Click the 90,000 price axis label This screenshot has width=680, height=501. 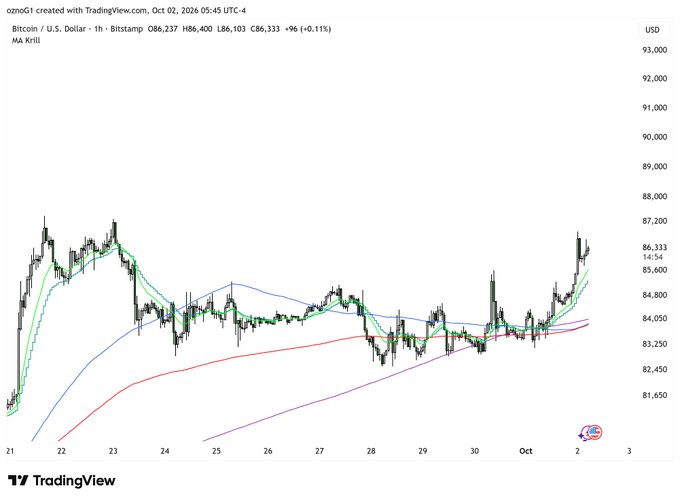[x=654, y=137]
